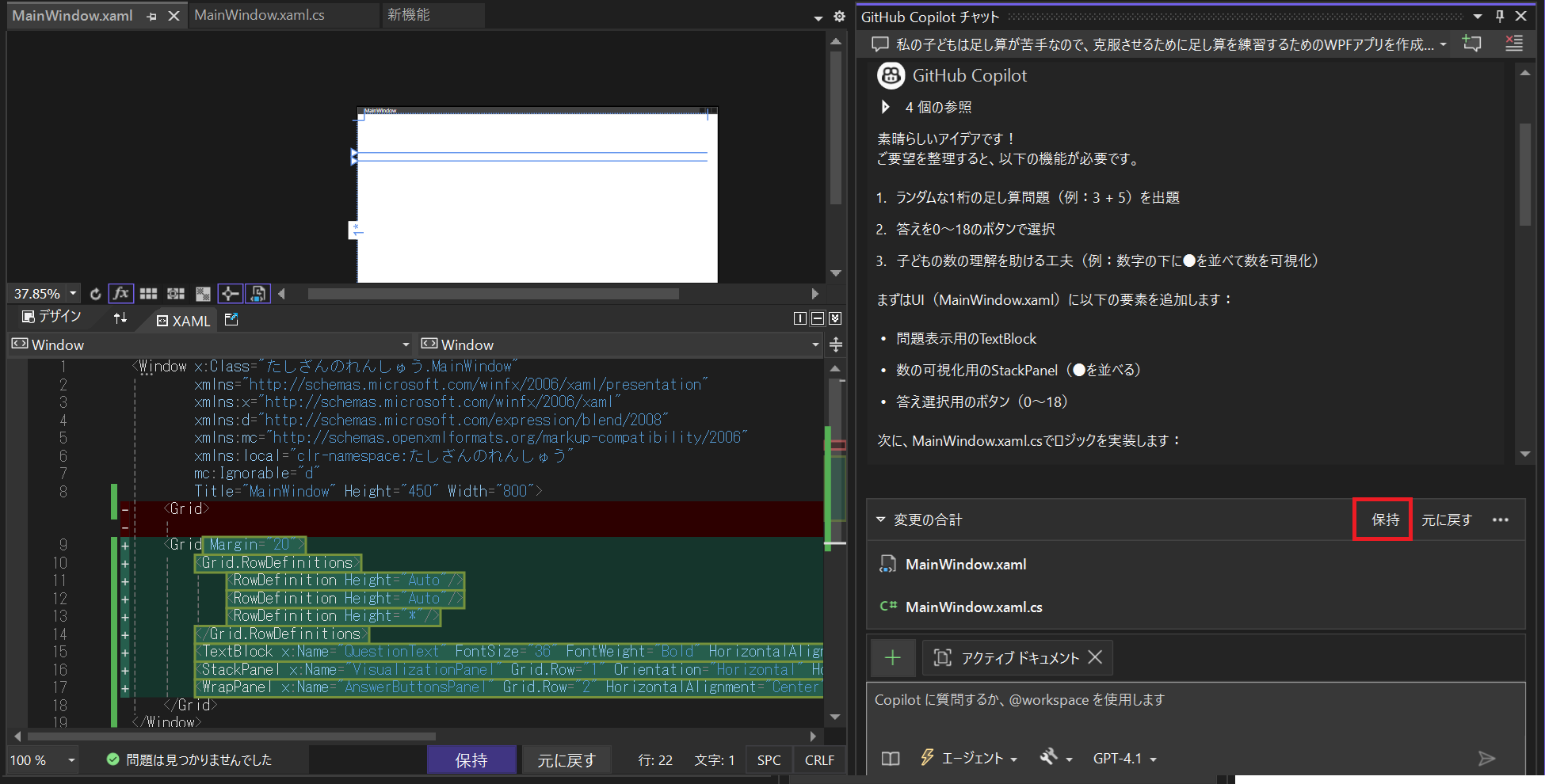Open the tools wrench dropdown

coord(1055,758)
